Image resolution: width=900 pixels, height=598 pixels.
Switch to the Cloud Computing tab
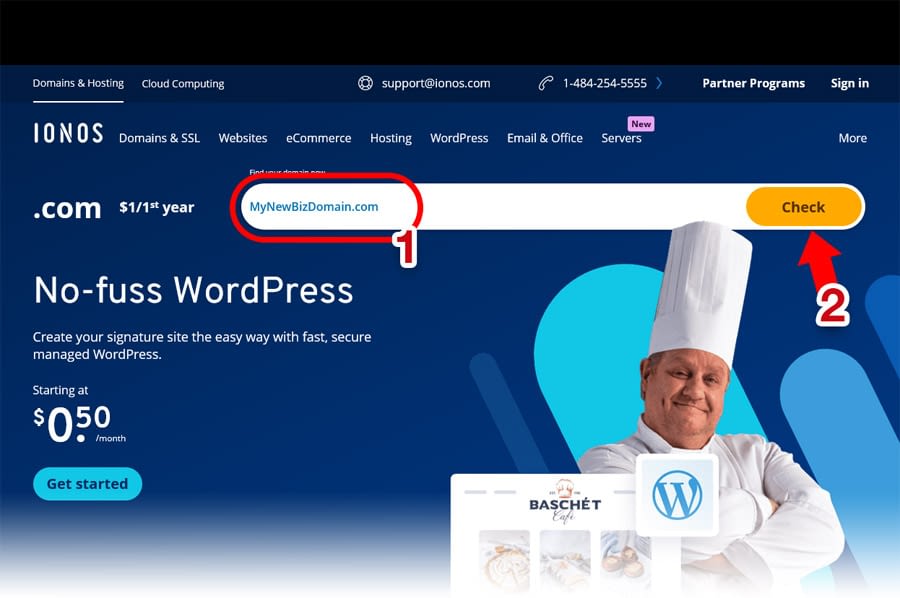click(x=183, y=84)
